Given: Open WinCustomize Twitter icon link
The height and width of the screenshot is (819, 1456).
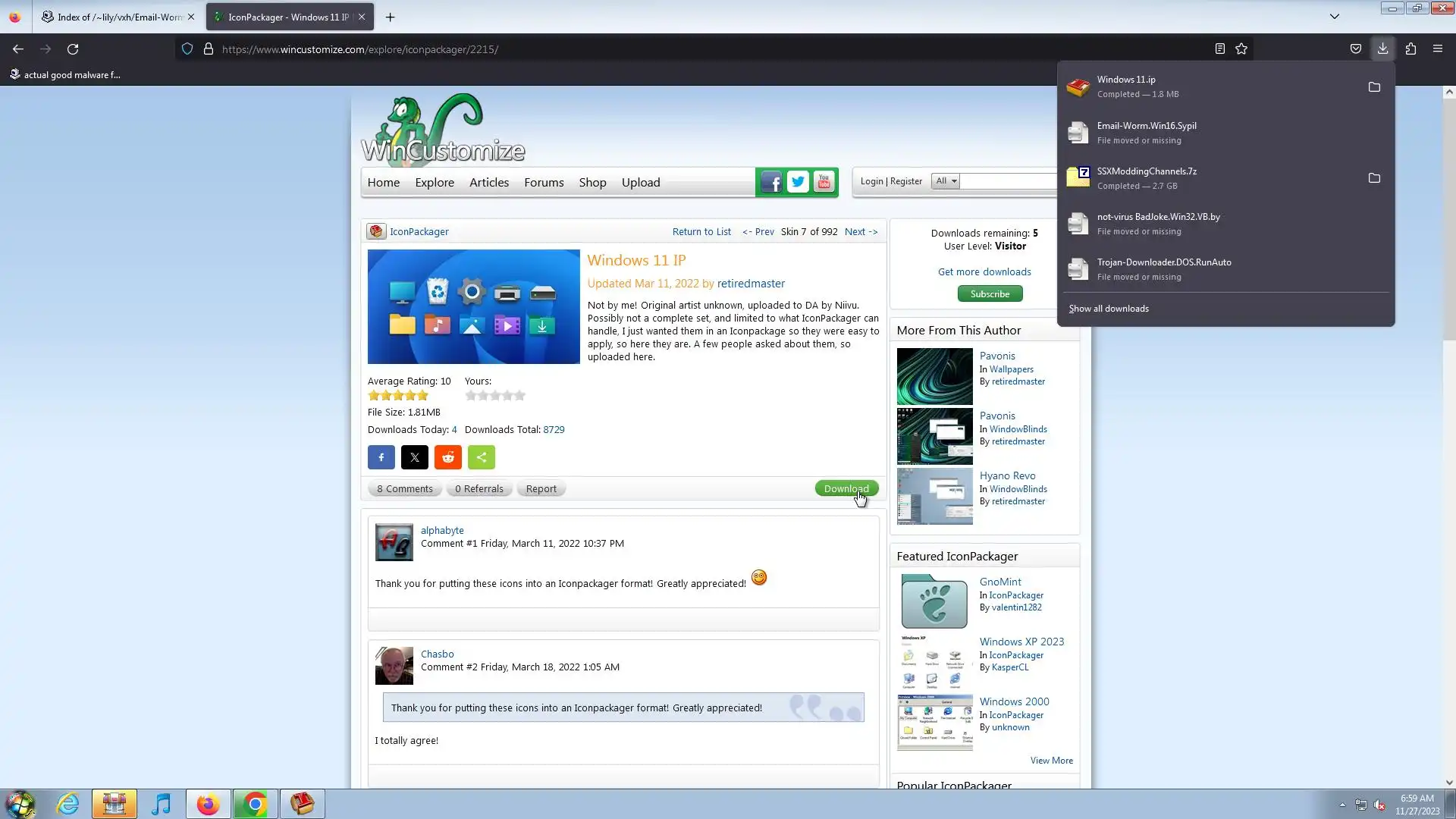Looking at the screenshot, I should coord(797,182).
